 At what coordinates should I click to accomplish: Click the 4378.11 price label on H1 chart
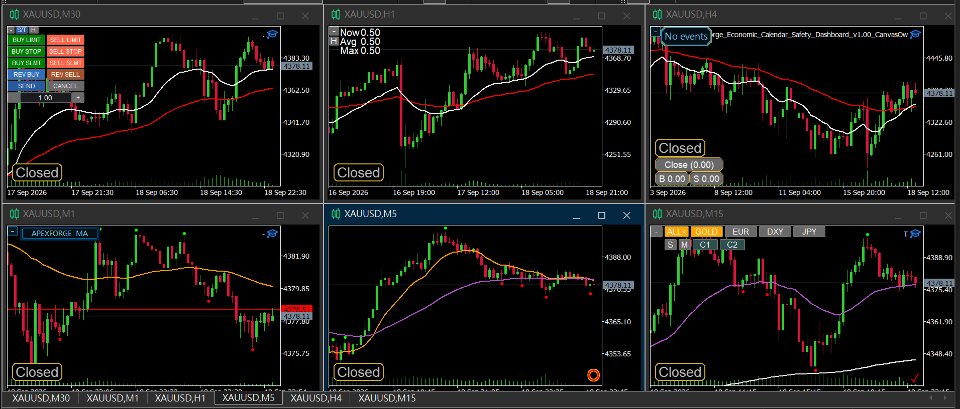[x=618, y=50]
